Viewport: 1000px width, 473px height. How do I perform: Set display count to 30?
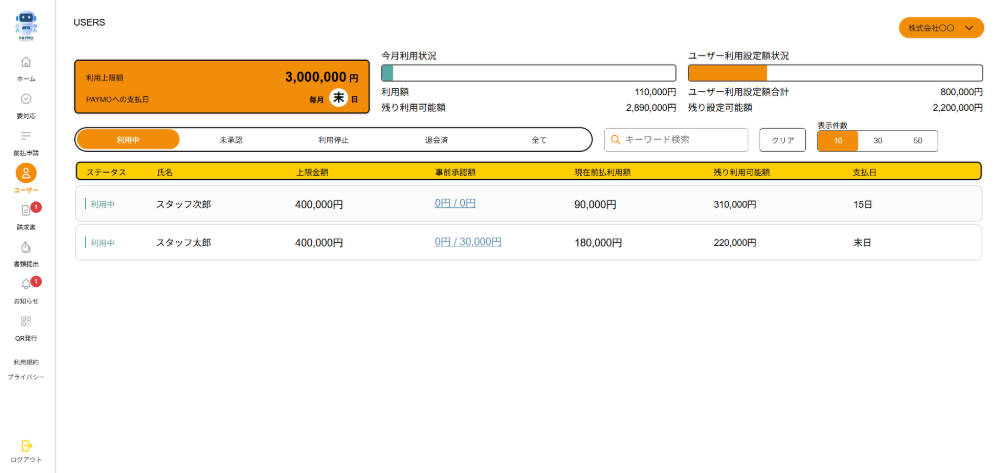click(x=878, y=140)
